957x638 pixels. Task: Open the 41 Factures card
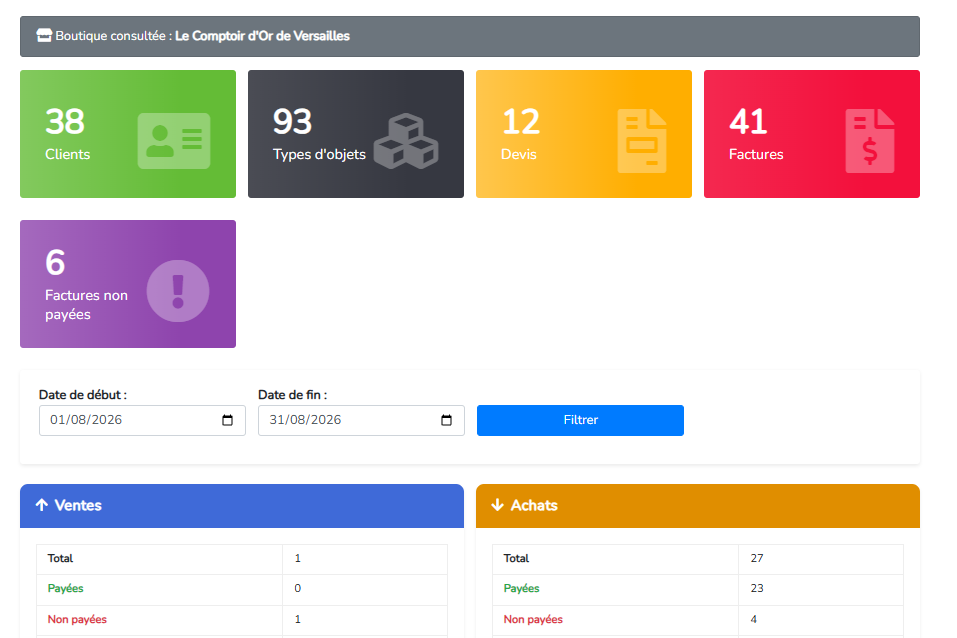coord(812,134)
